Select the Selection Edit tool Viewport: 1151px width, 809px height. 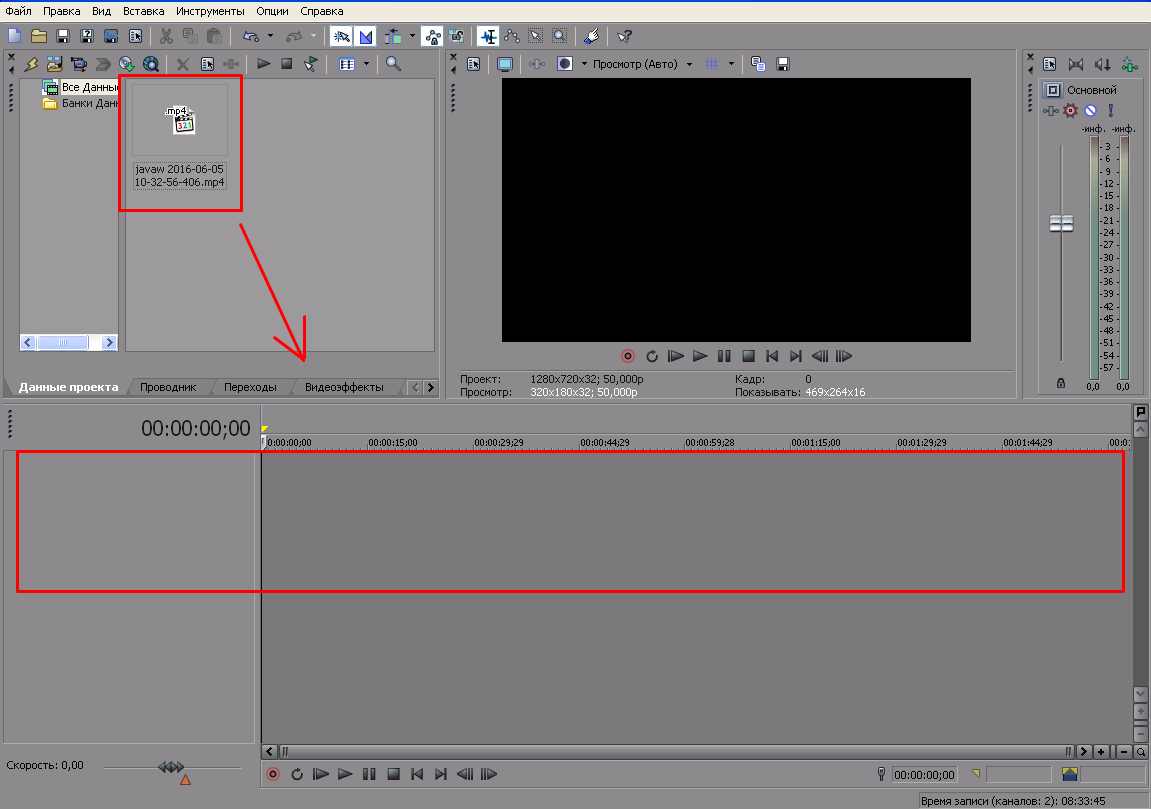tap(536, 36)
